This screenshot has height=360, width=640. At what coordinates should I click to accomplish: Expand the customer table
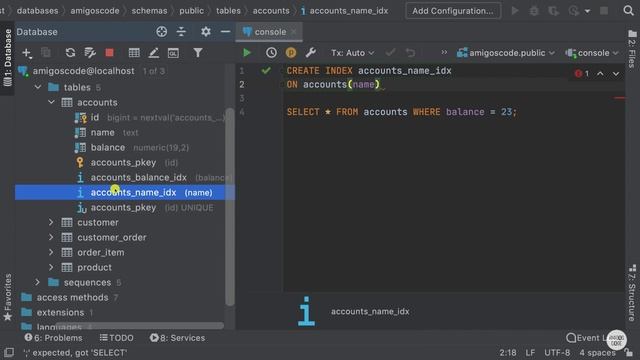click(51, 222)
